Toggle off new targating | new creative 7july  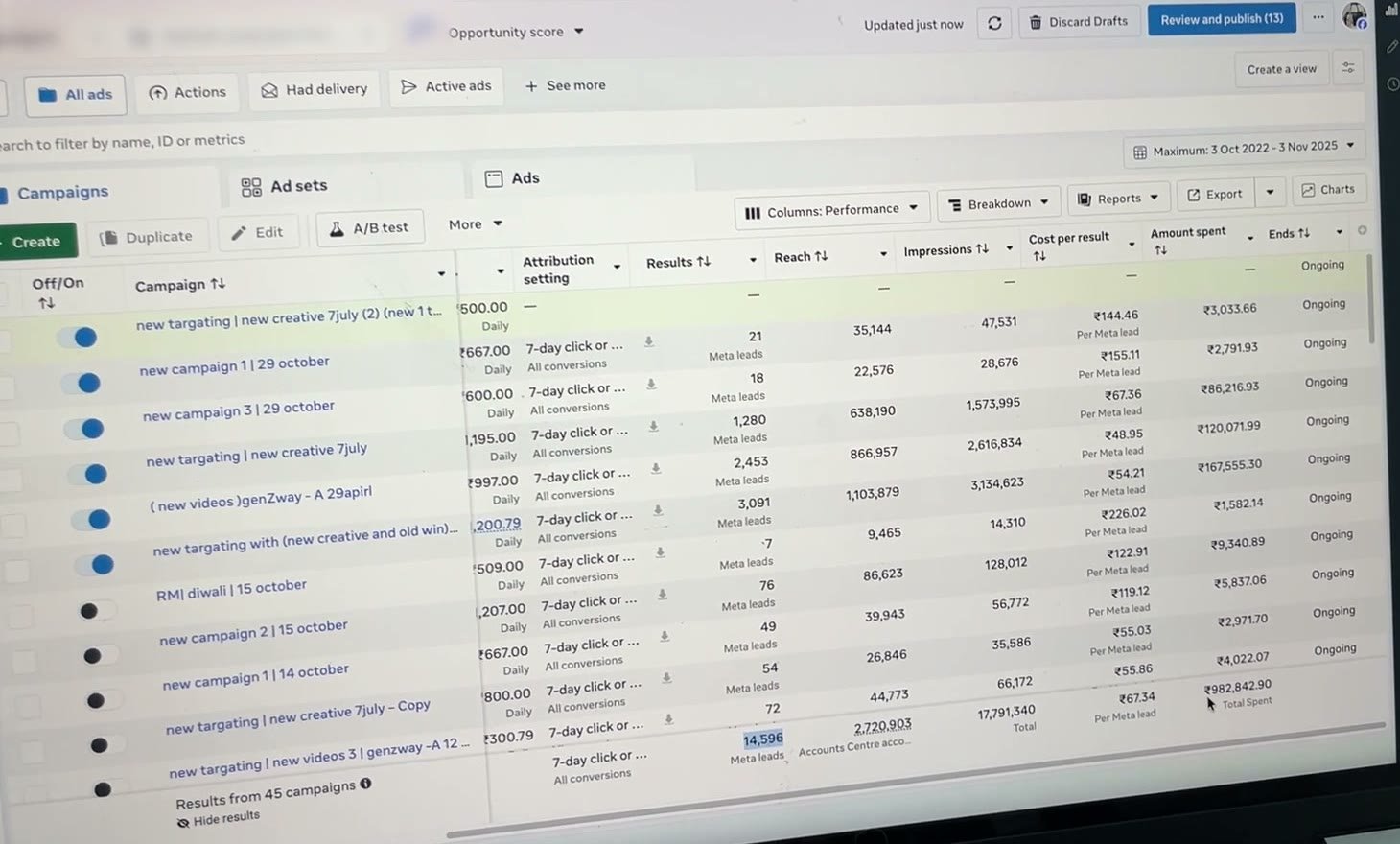coord(88,474)
